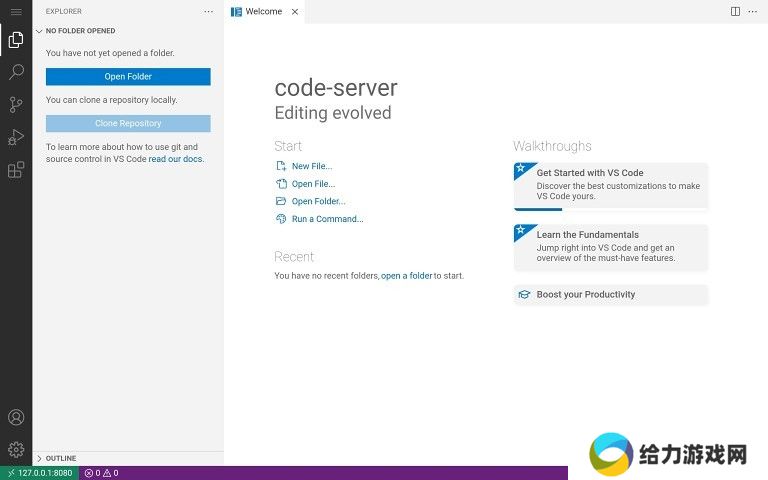Follow the read our docs link
This screenshot has height=480, width=768.
pos(175,159)
